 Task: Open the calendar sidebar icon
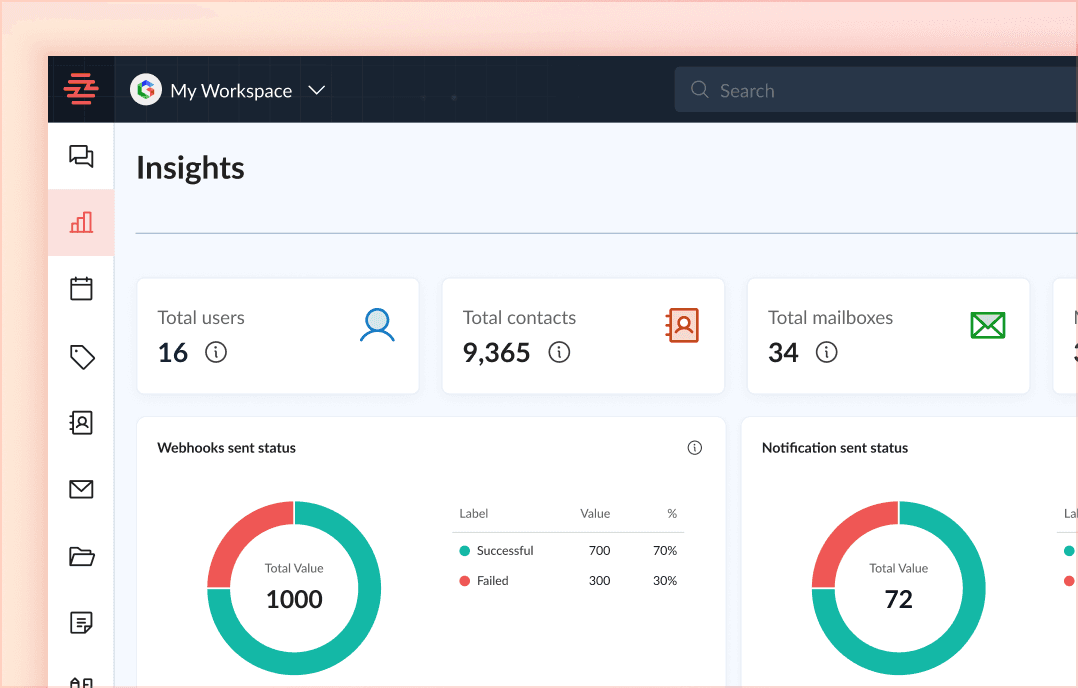coord(81,288)
